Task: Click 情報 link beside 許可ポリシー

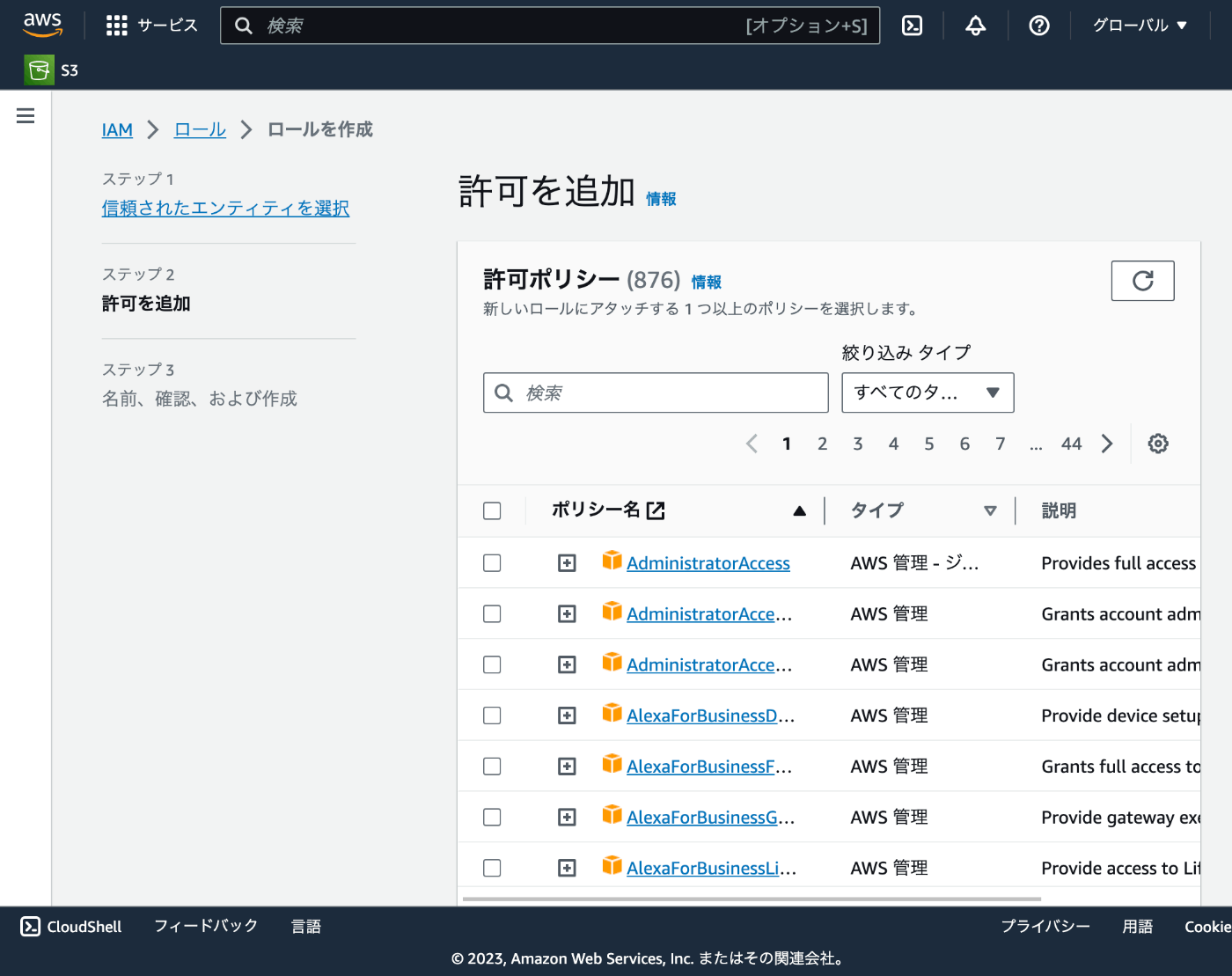Action: coord(706,282)
